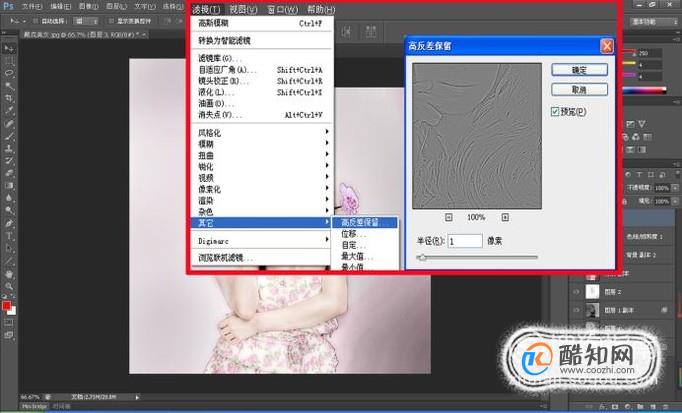This screenshot has height=413, width=682.
Task: Select the Quick Selection tool
Action: 9,86
